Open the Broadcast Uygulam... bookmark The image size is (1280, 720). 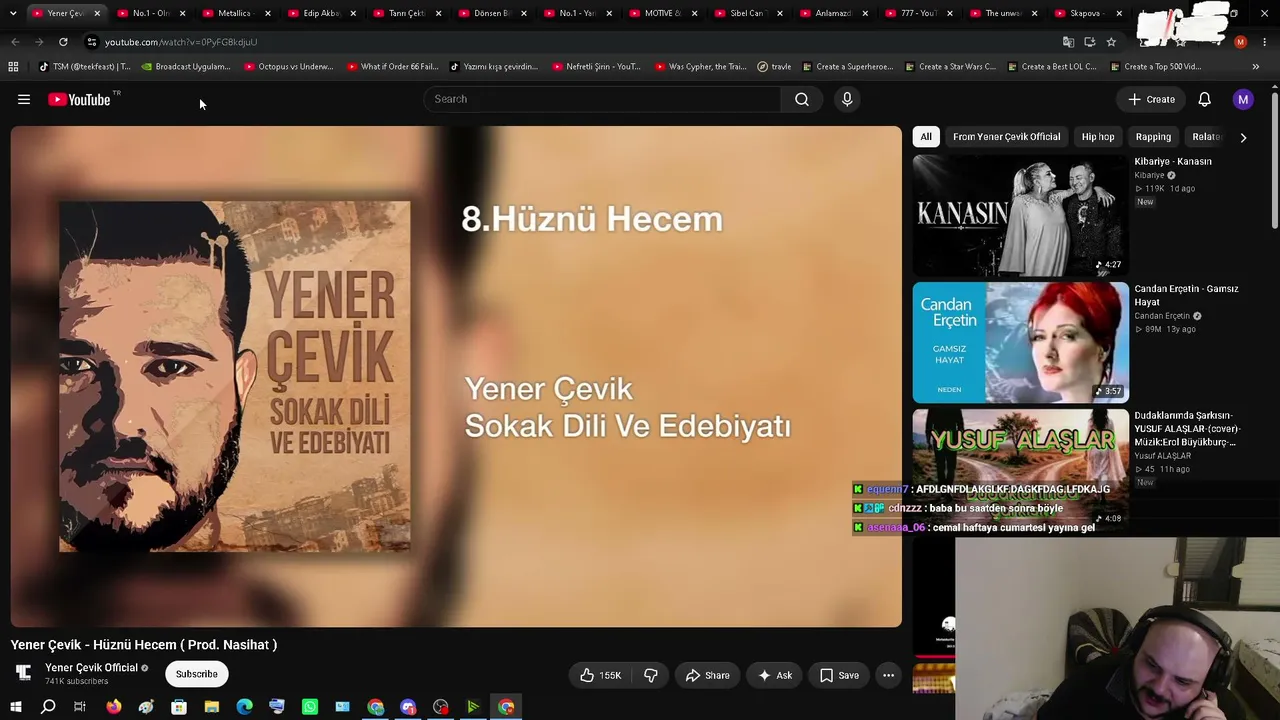point(186,67)
